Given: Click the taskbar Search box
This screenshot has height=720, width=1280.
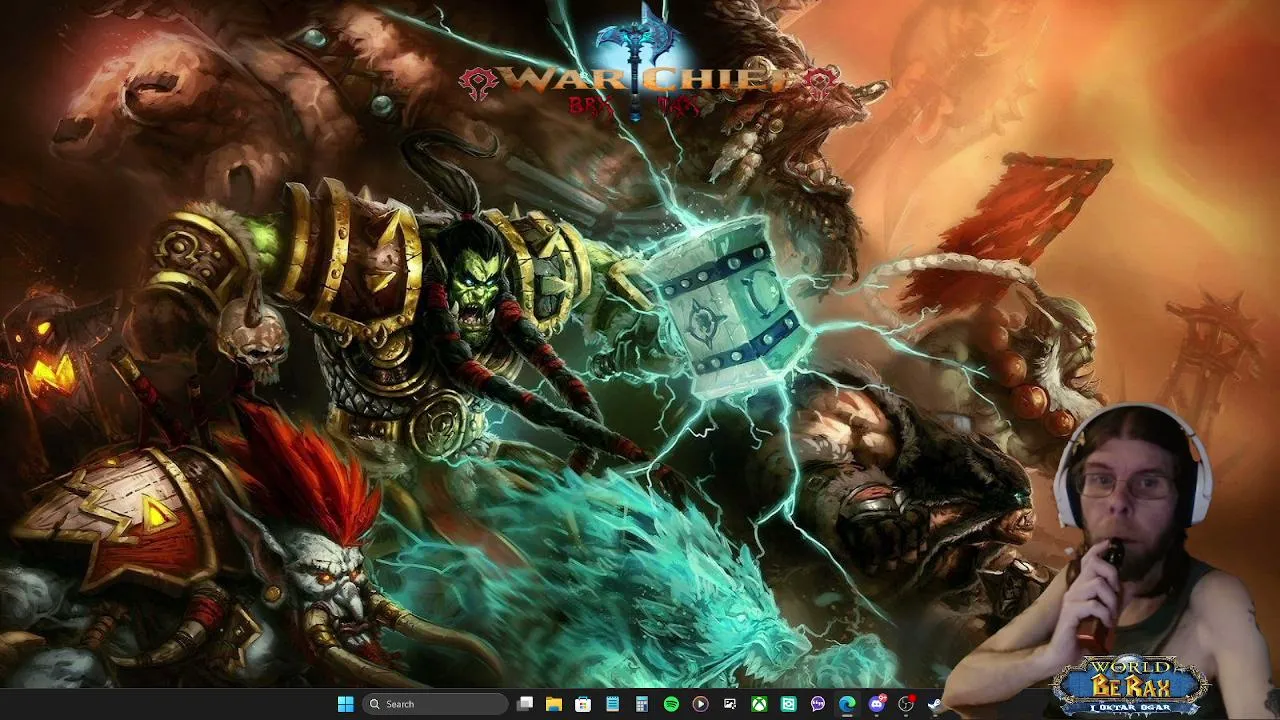Looking at the screenshot, I should click(x=434, y=704).
